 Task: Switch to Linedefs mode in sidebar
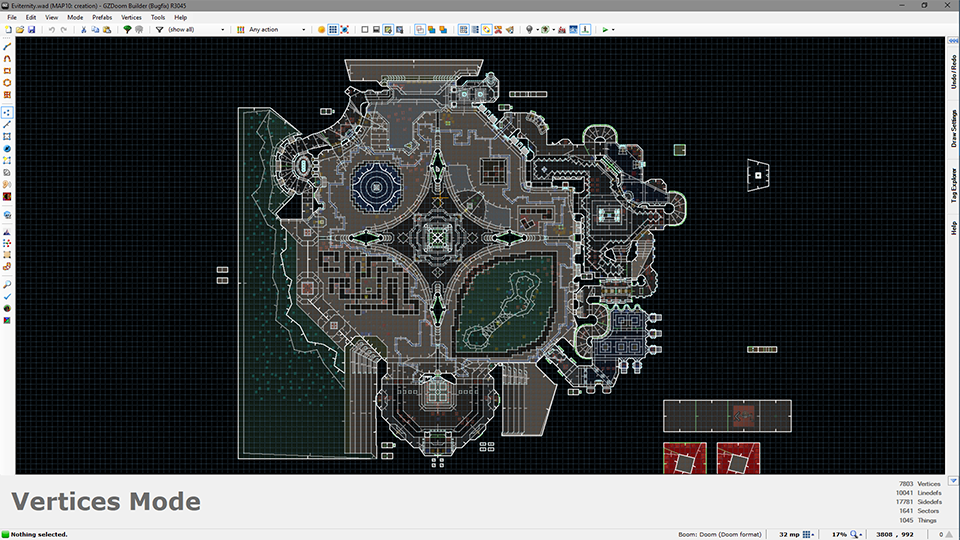point(7,125)
